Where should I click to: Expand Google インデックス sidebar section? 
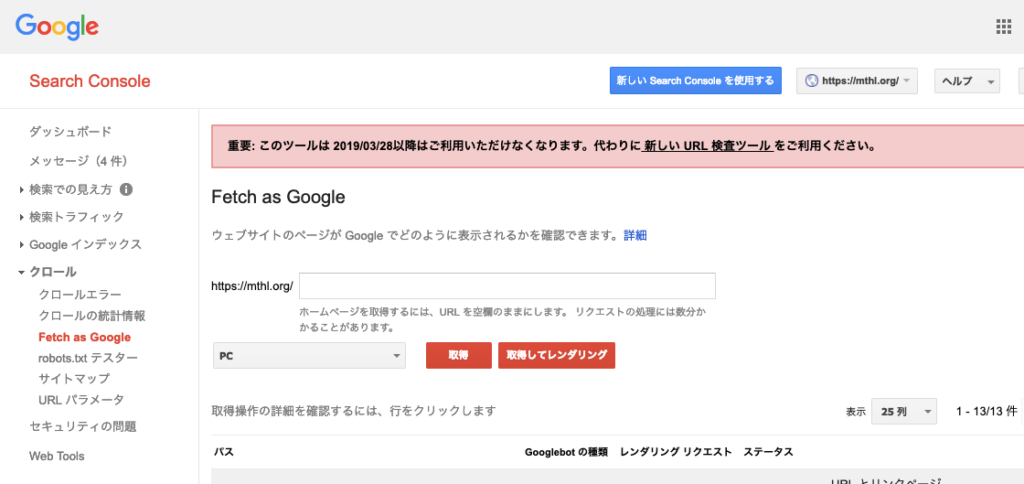[x=80, y=244]
